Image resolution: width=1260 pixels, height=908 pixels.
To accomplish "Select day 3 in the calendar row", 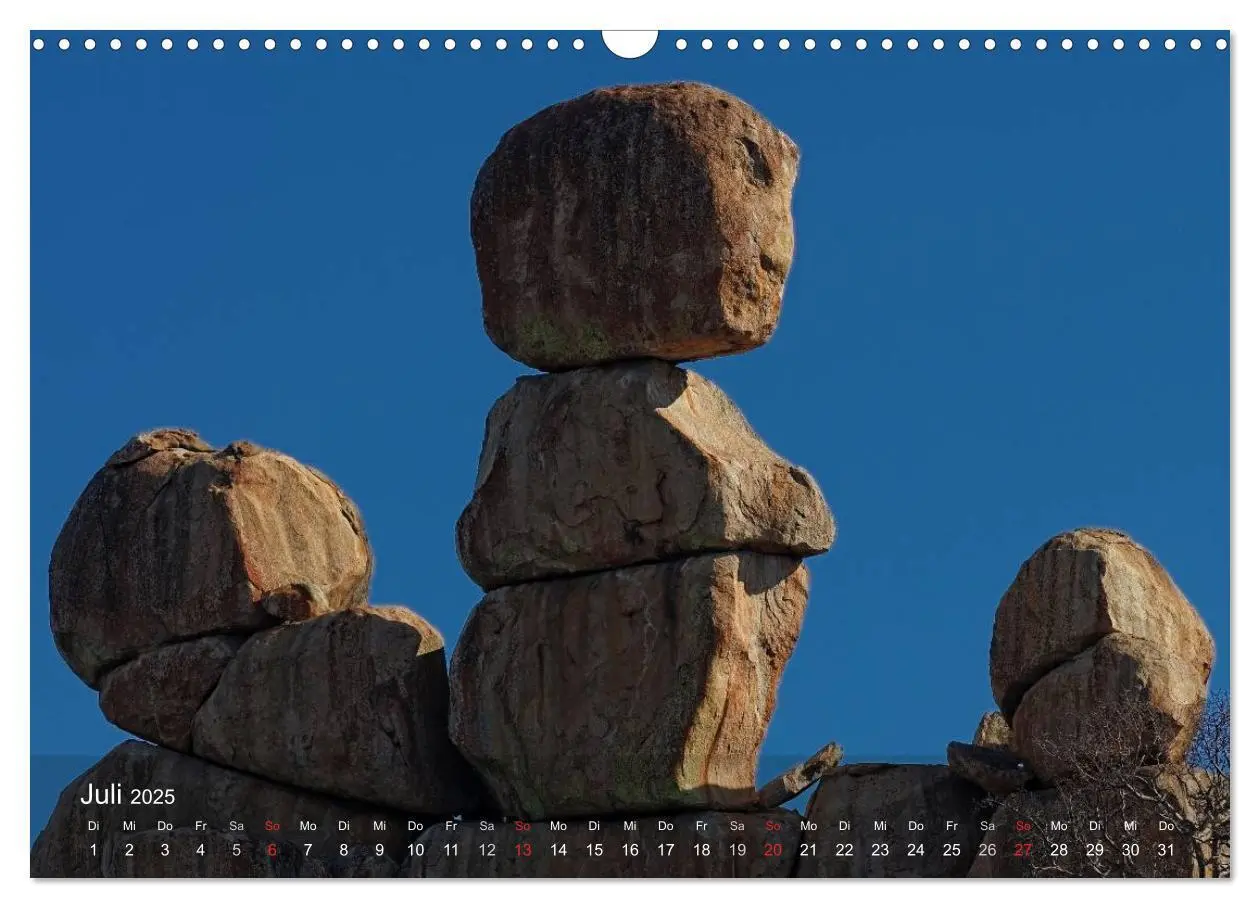I will pos(165,850).
